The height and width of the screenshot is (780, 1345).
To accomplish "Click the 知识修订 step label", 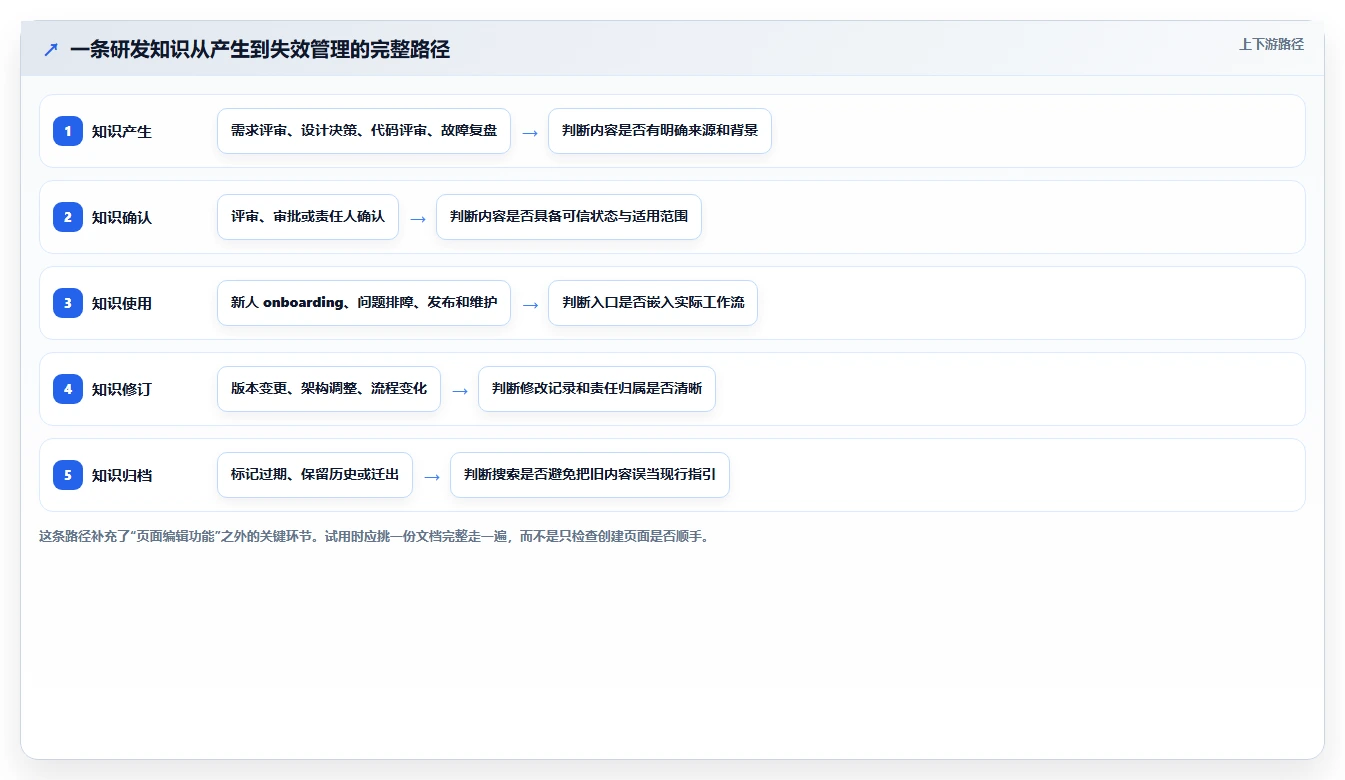I will coord(122,389).
